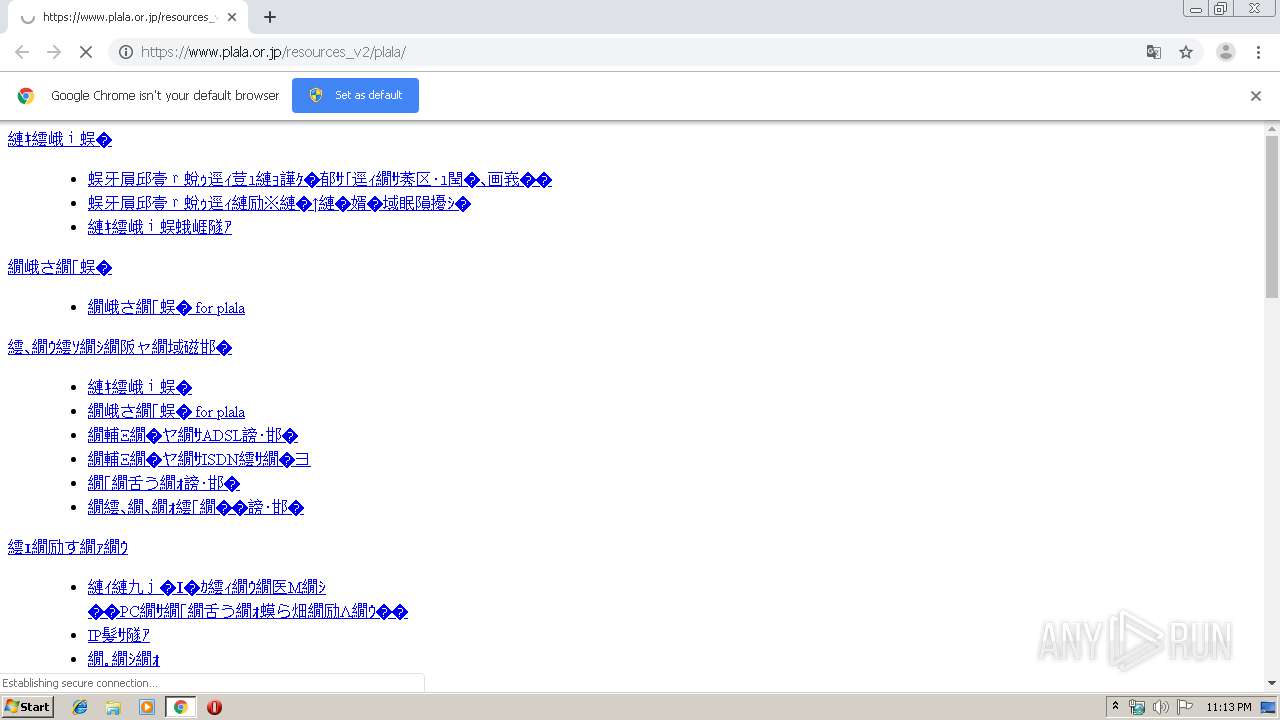Set Chrome as default browser
Viewport: 1280px width, 720px height.
[x=355, y=95]
